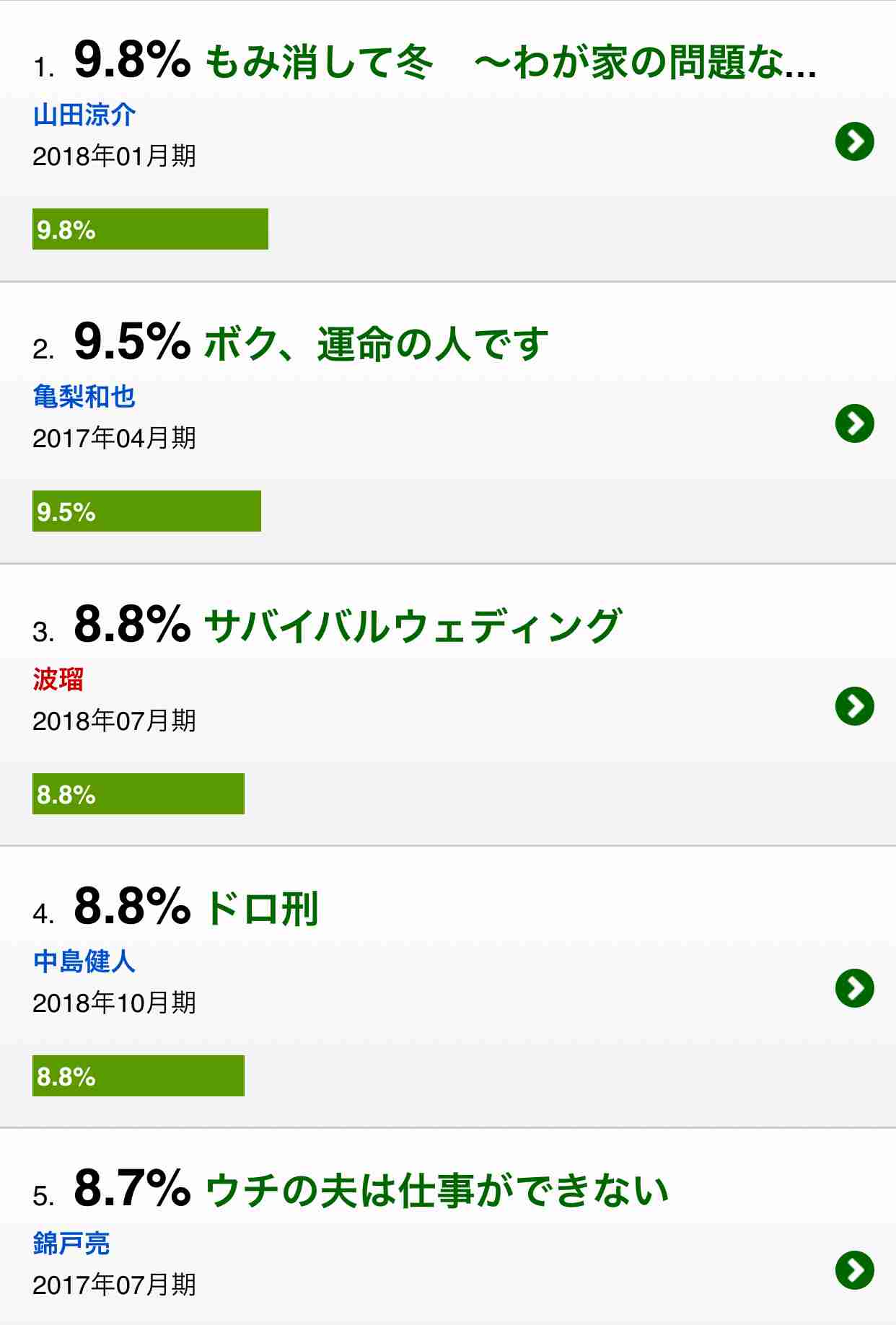The image size is (896, 1325).
Task: Visit actress 波瑠 page
Action: 58,679
